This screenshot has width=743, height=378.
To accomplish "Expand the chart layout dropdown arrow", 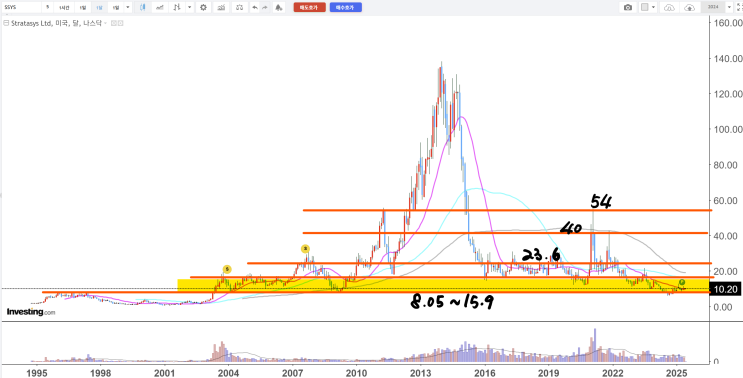I will tap(654, 7).
